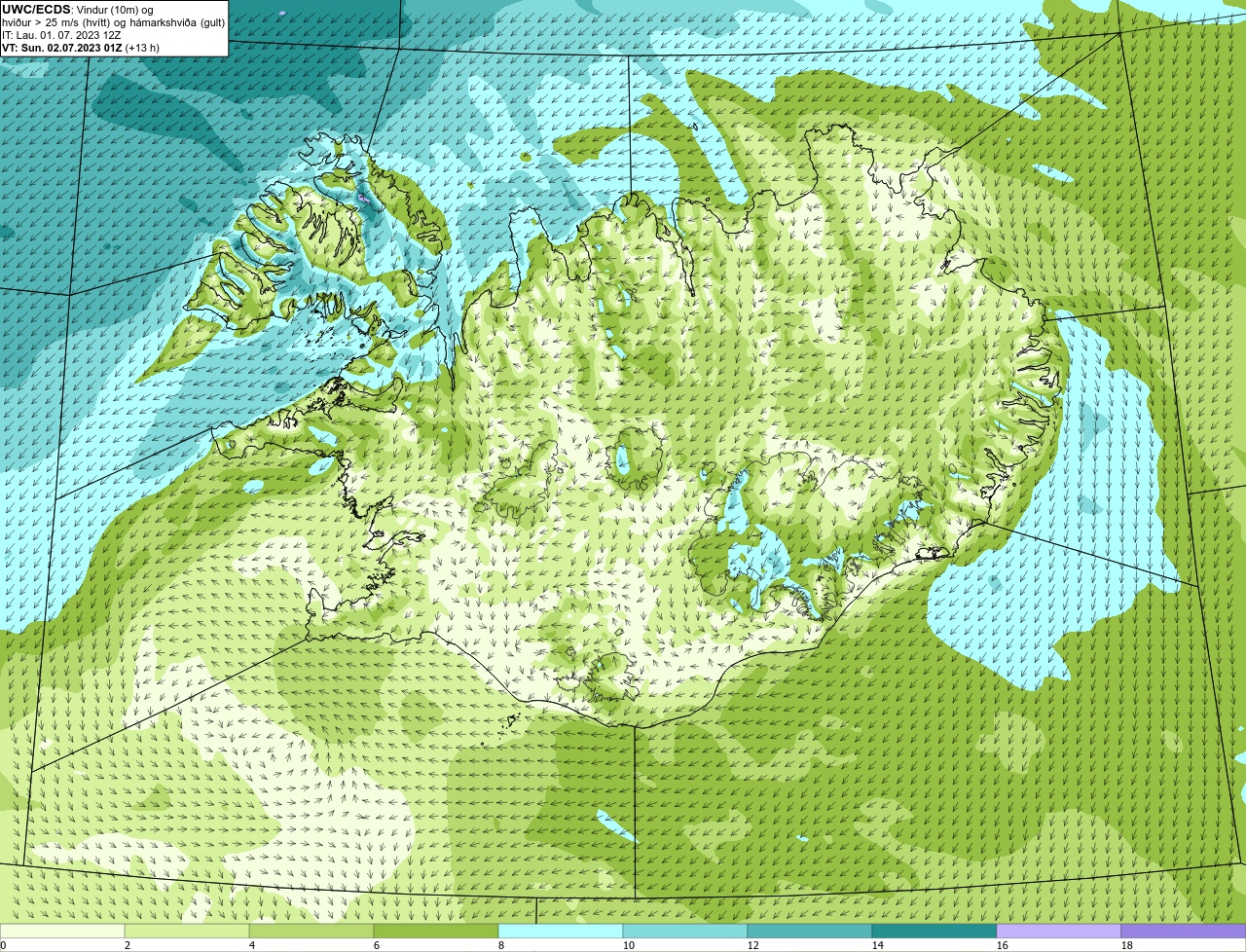Select the 10–12 m/s legend swatch
1246x952 pixels.
[685, 931]
